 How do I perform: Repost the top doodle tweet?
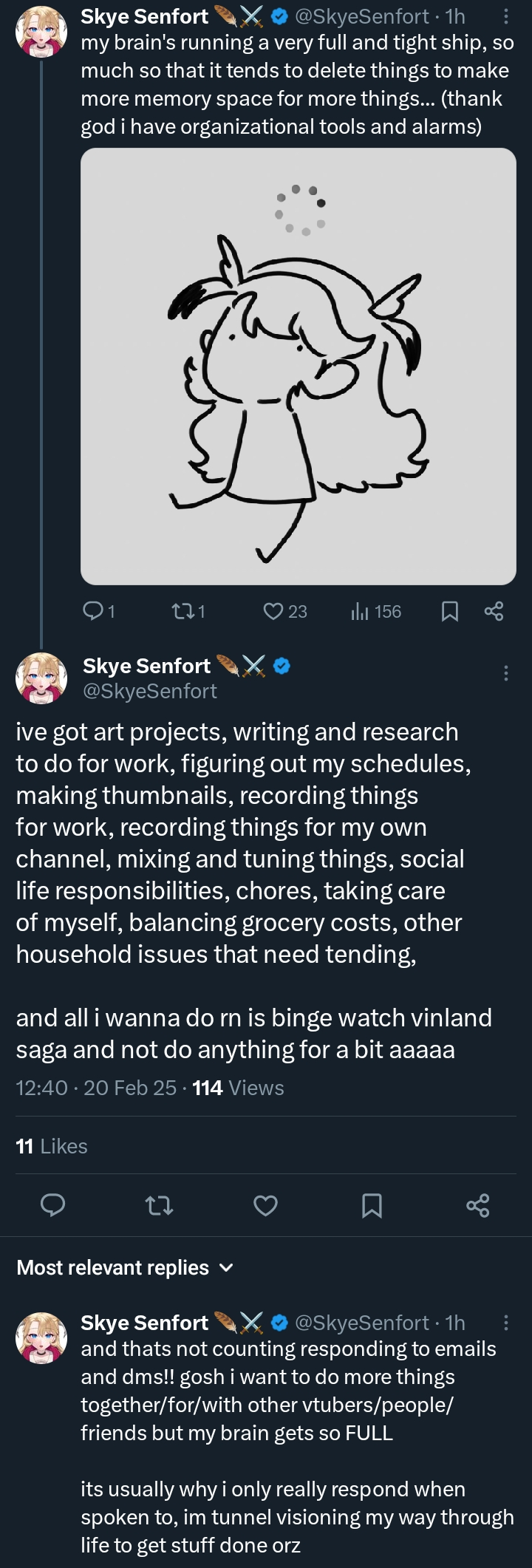(181, 611)
